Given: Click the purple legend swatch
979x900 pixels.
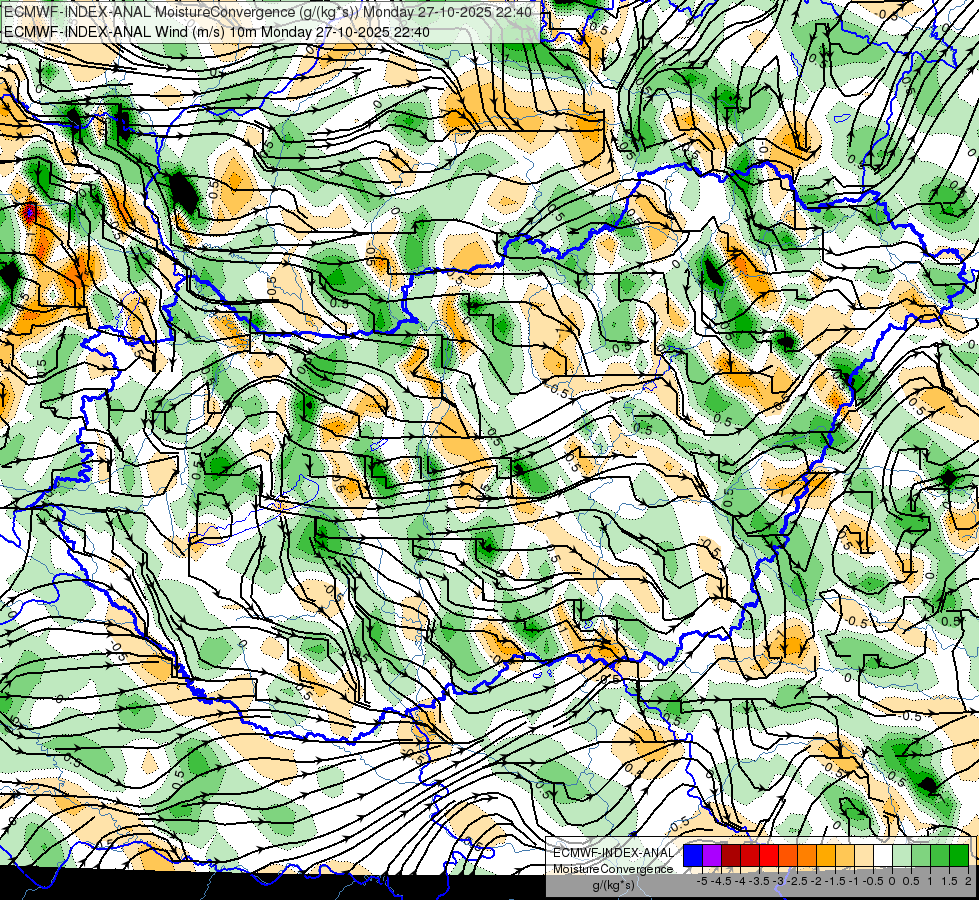Looking at the screenshot, I should pyautogui.click(x=712, y=856).
